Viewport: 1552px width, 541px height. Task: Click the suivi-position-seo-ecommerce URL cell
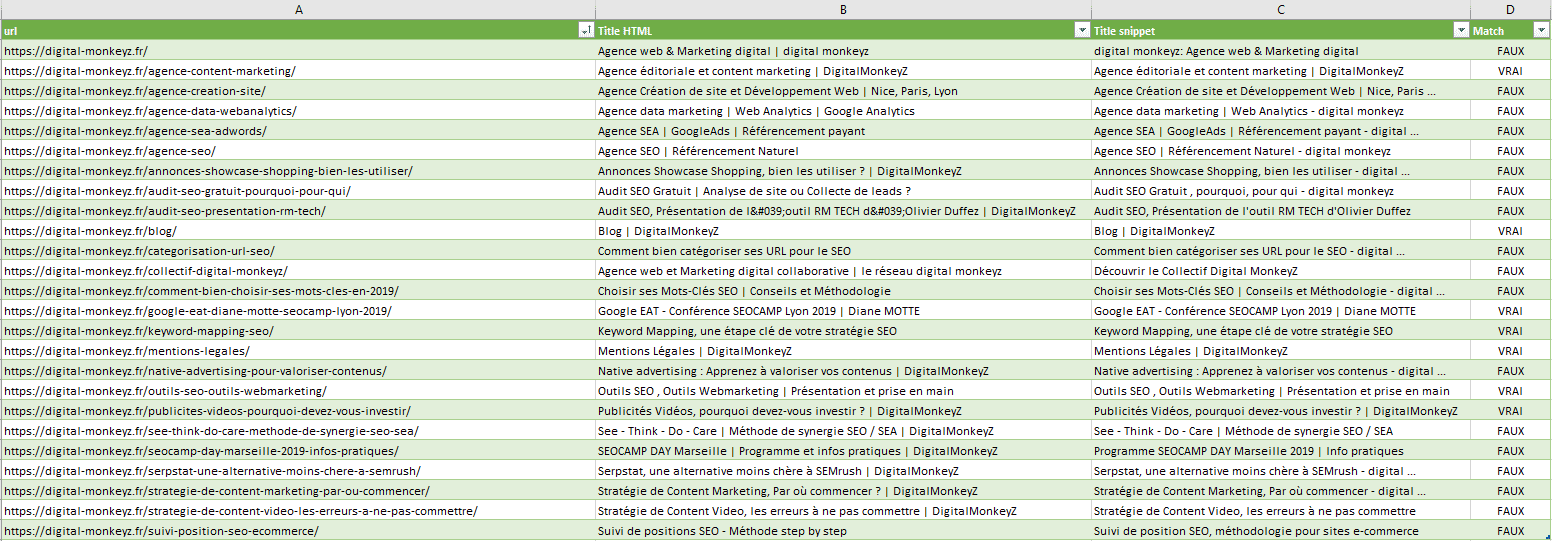(162, 531)
